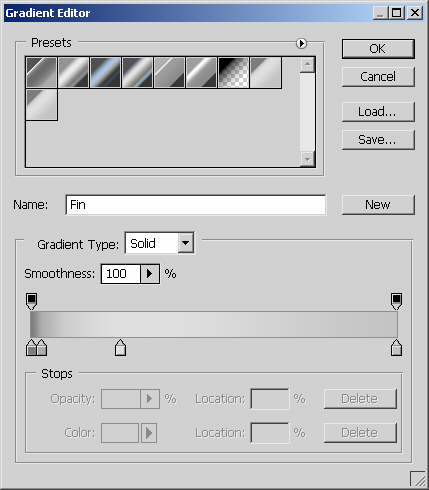Click the Smoothness value field
The height and width of the screenshot is (490, 429).
121,274
